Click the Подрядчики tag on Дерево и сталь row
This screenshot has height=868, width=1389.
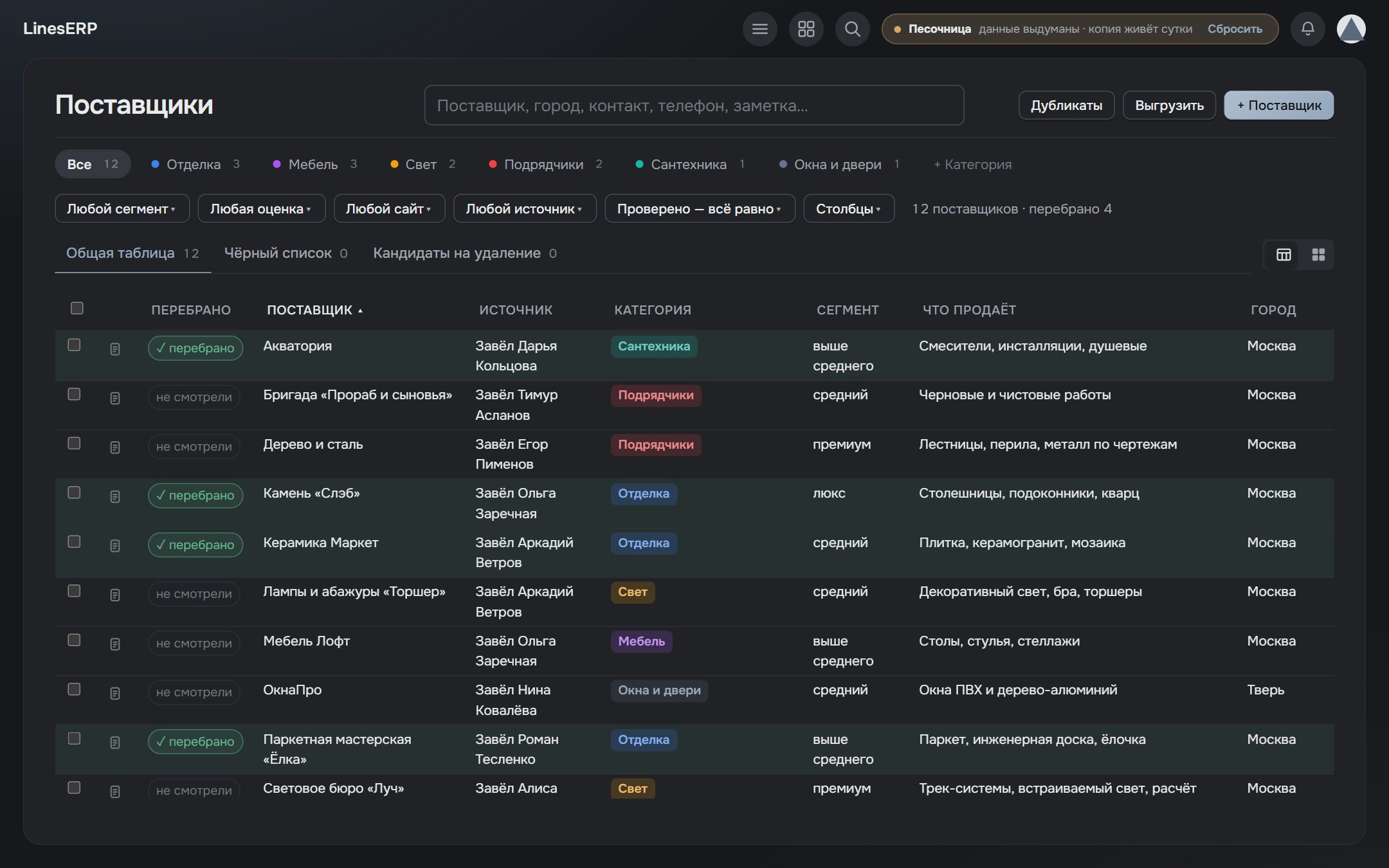pos(655,445)
